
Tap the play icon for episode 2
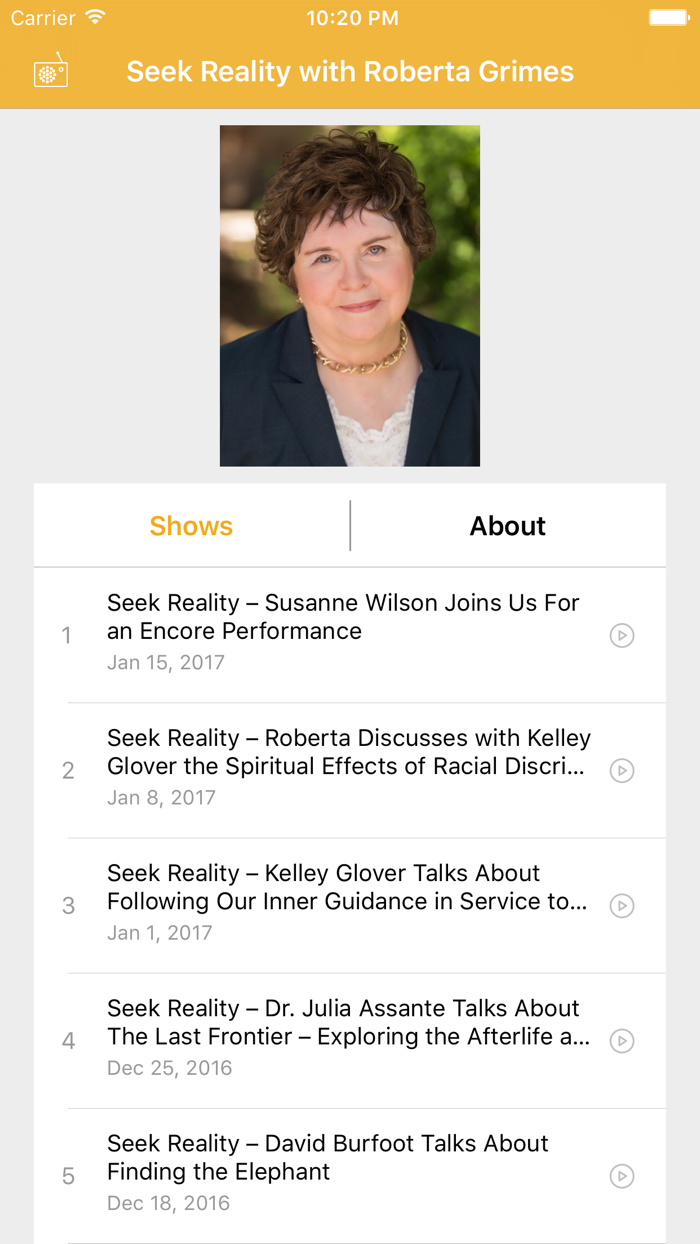(x=621, y=770)
